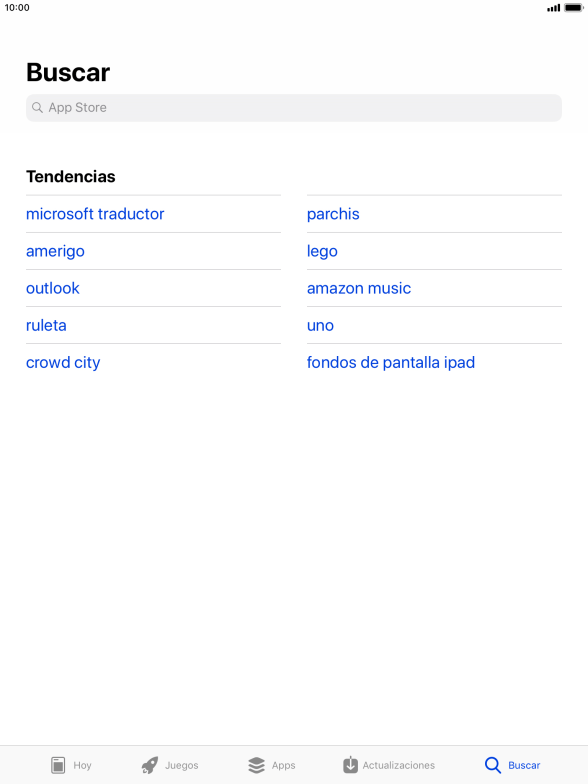The height and width of the screenshot is (784, 588).
Task: Switch to the Actualizaciones tab label
Action: [398, 765]
